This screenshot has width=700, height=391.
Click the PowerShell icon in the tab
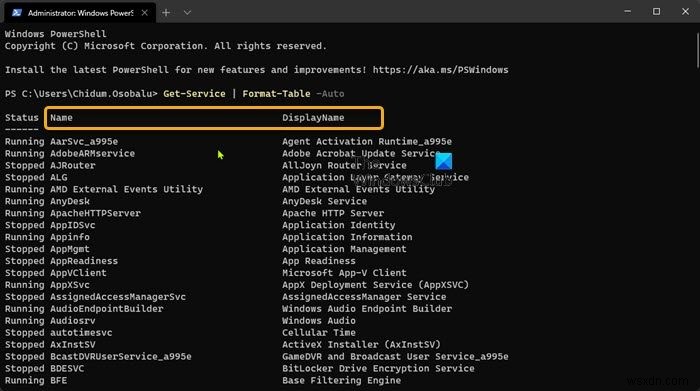[x=17, y=12]
